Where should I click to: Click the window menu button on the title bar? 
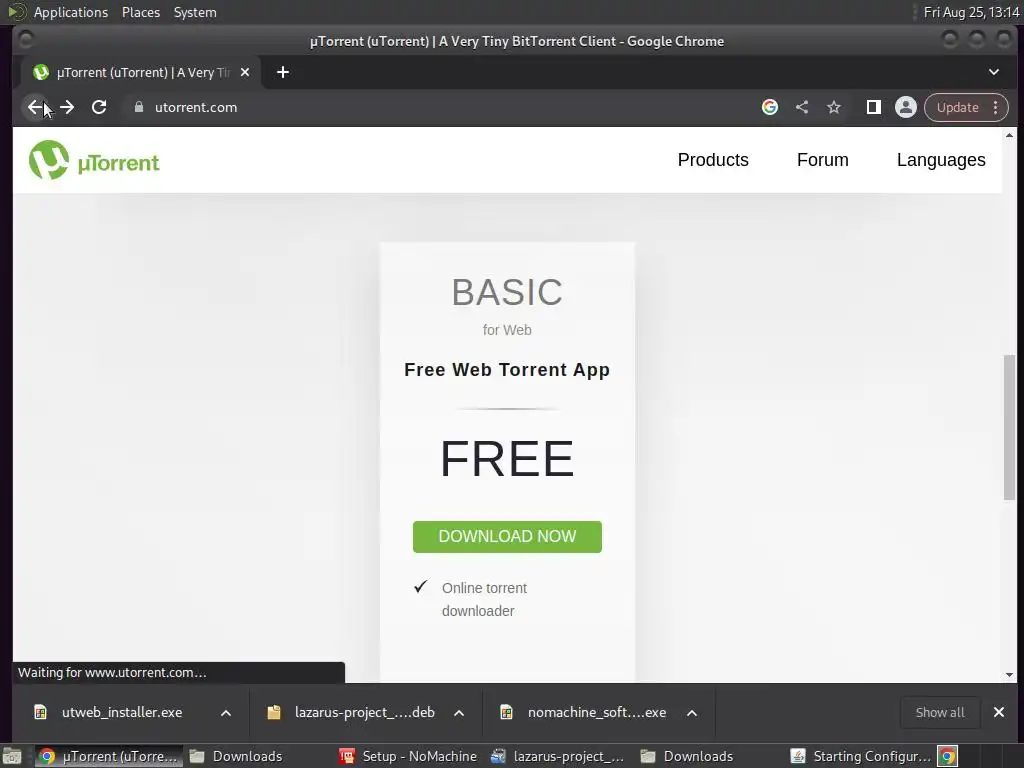[26, 40]
